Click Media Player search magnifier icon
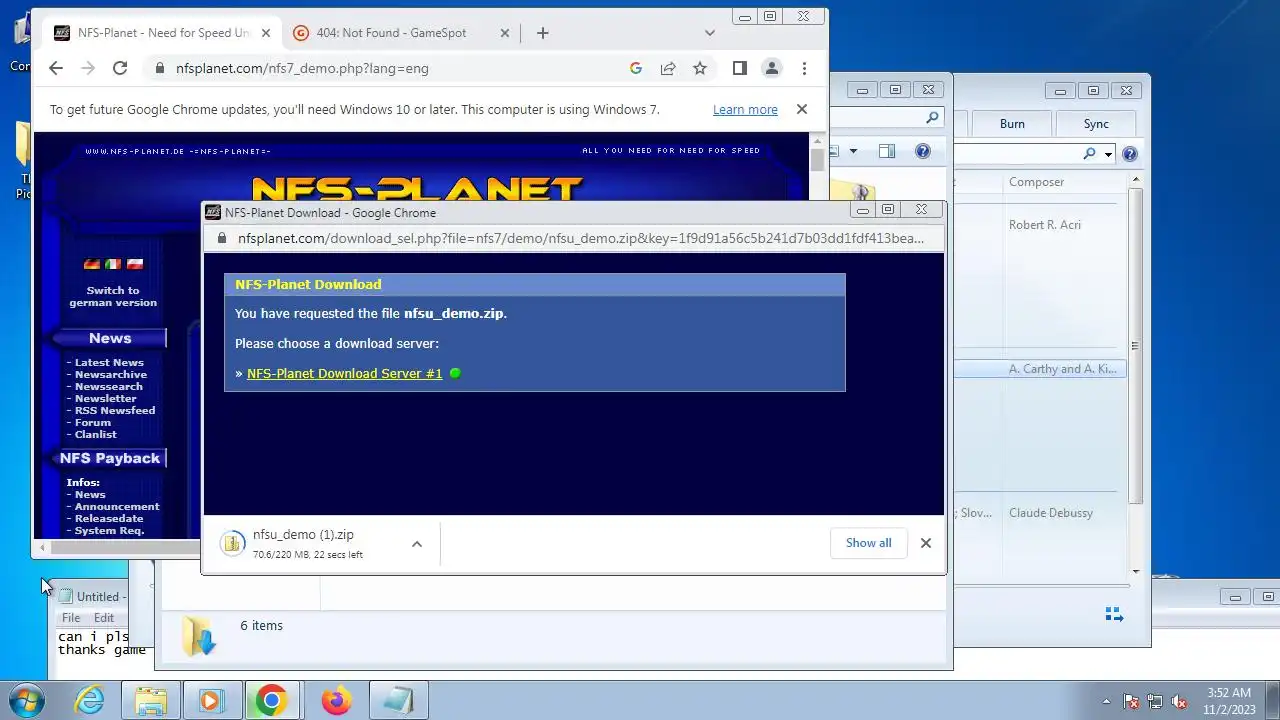 click(1089, 154)
